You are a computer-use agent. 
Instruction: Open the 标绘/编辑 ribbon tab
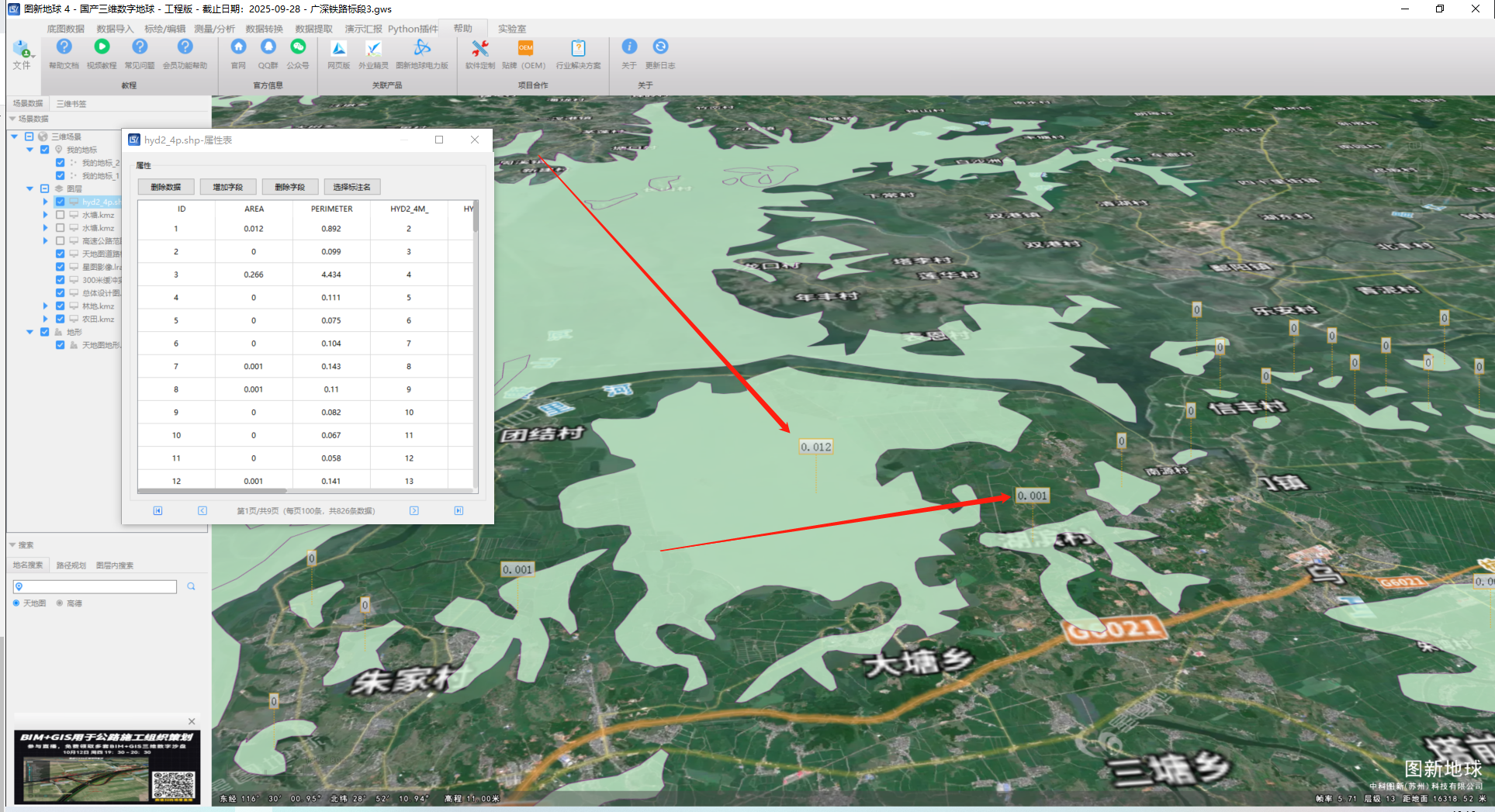coord(164,29)
